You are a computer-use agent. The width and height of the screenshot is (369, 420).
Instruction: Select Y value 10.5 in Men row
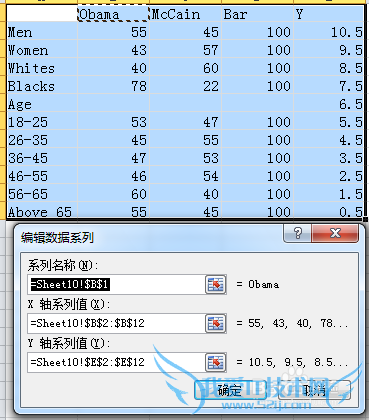click(x=329, y=32)
